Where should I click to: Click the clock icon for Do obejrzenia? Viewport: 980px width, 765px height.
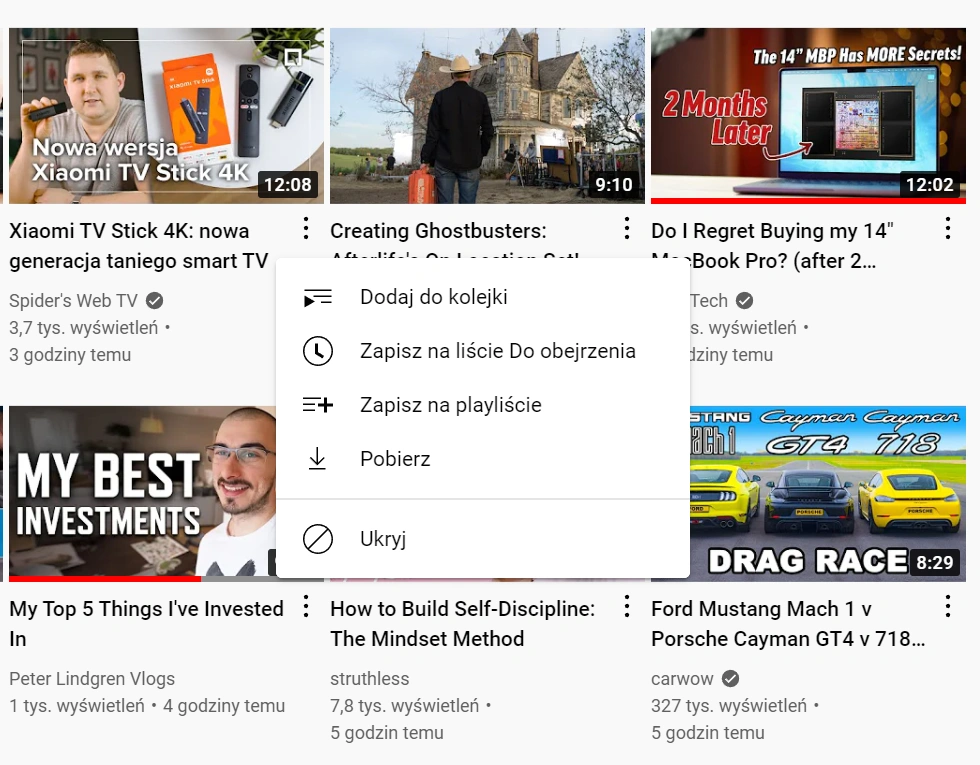(318, 351)
